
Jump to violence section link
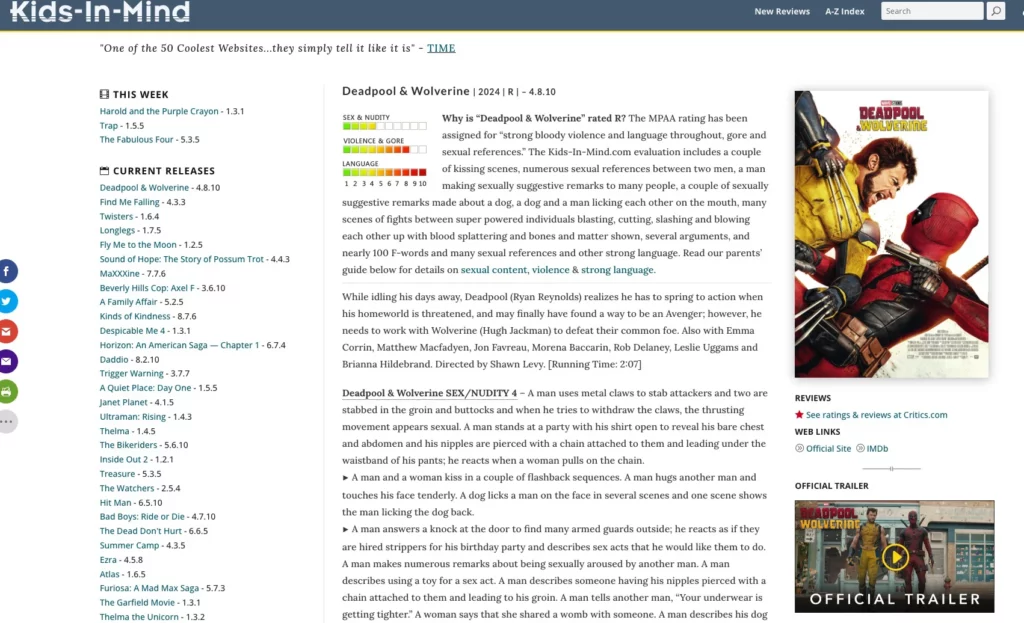tap(551, 270)
